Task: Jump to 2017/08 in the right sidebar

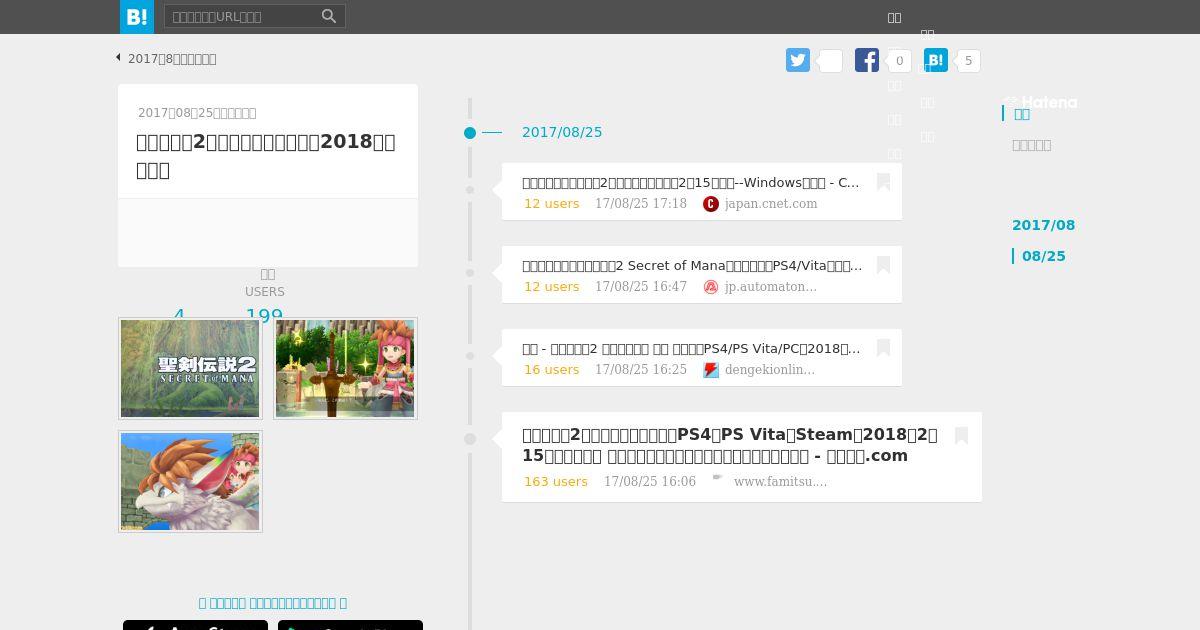Action: [1043, 225]
